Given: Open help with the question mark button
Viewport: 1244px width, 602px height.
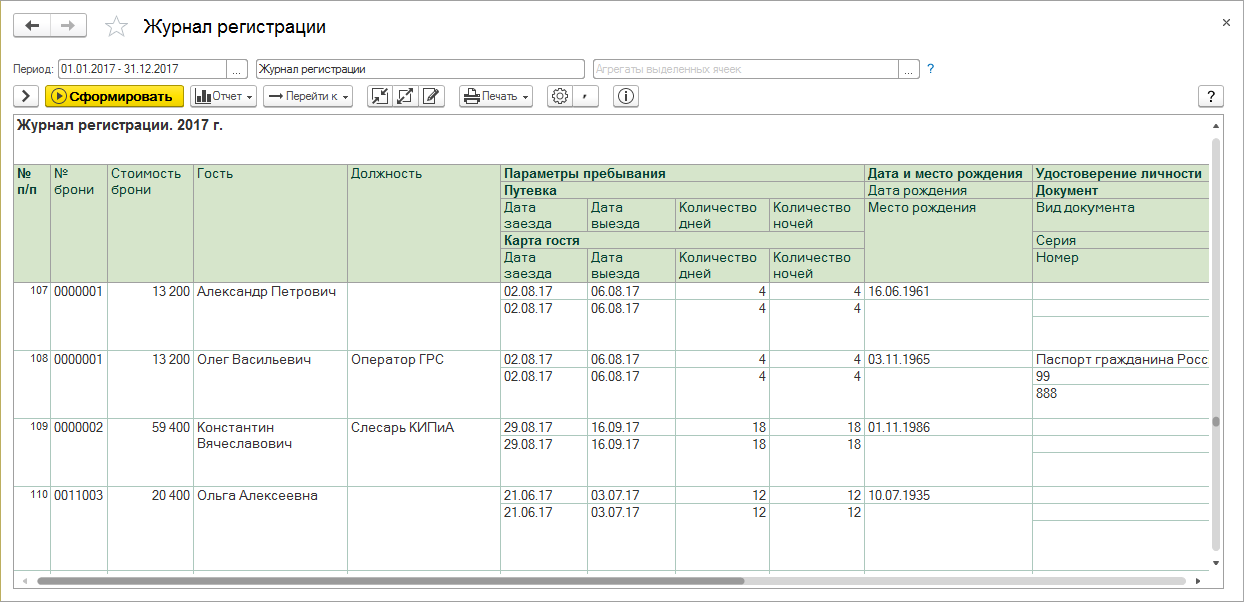Looking at the screenshot, I should click(x=1211, y=96).
